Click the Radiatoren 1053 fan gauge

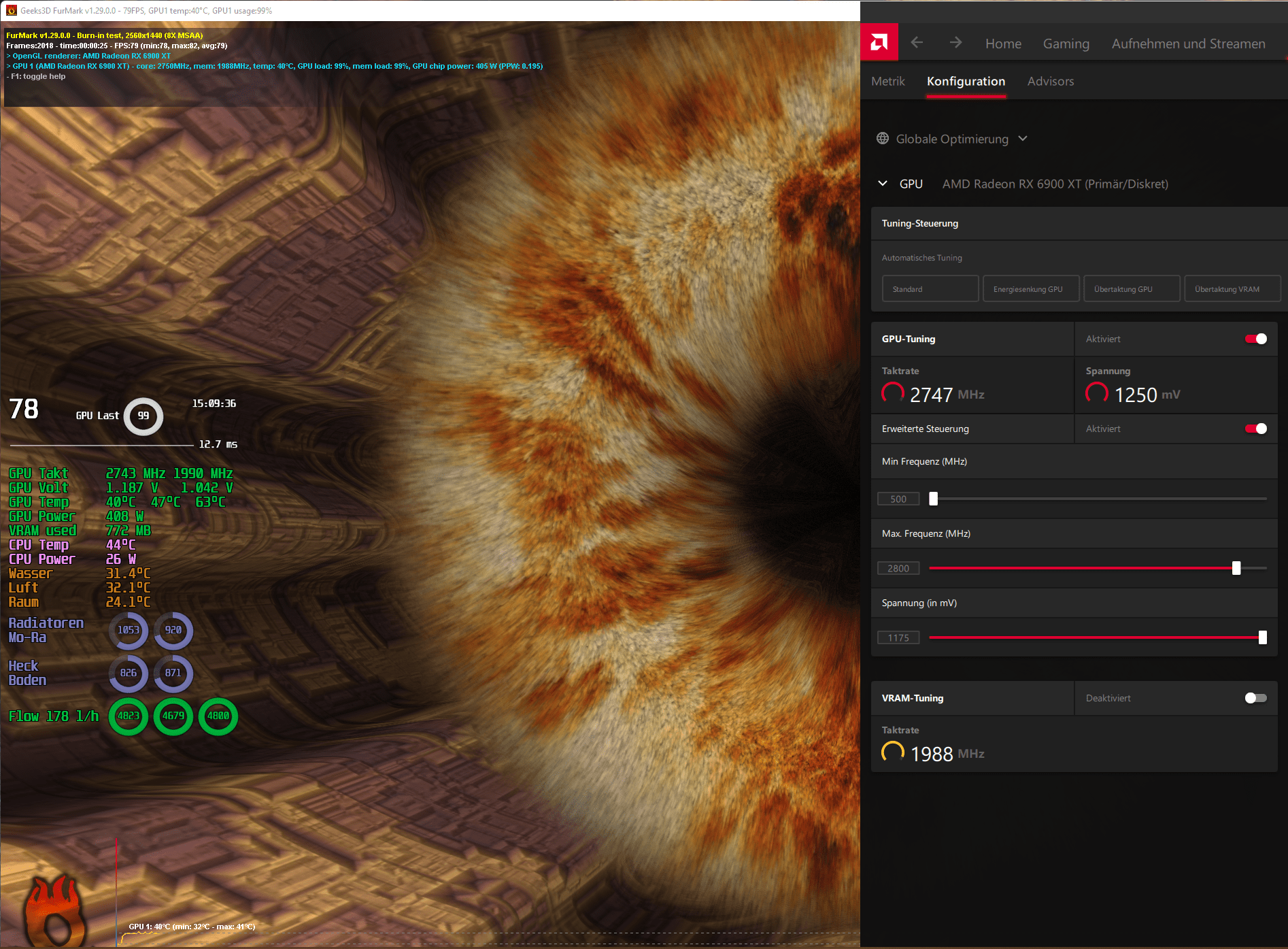click(x=129, y=630)
